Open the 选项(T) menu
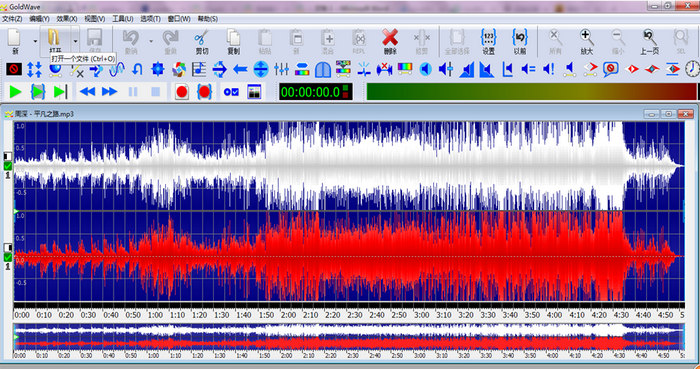The height and width of the screenshot is (369, 700). pos(150,19)
